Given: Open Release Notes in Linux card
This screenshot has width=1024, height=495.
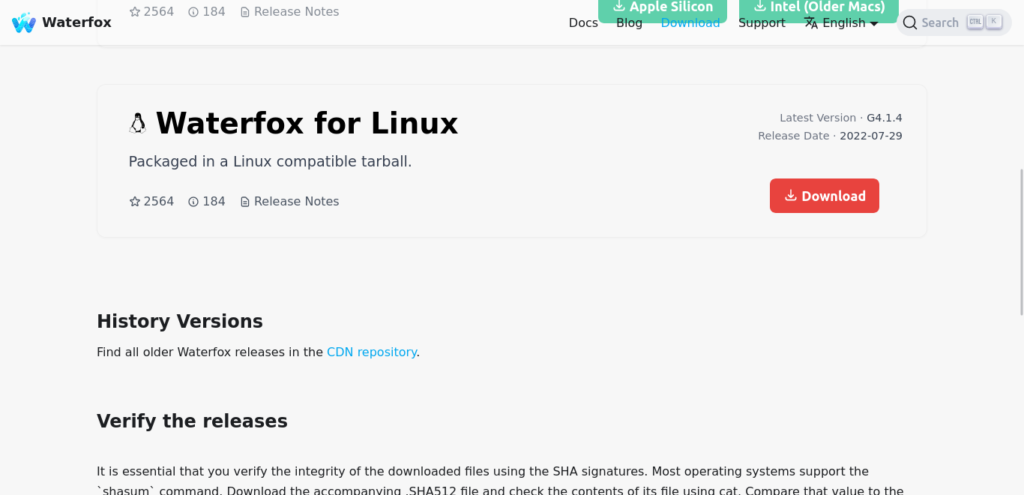Looking at the screenshot, I should [x=296, y=201].
